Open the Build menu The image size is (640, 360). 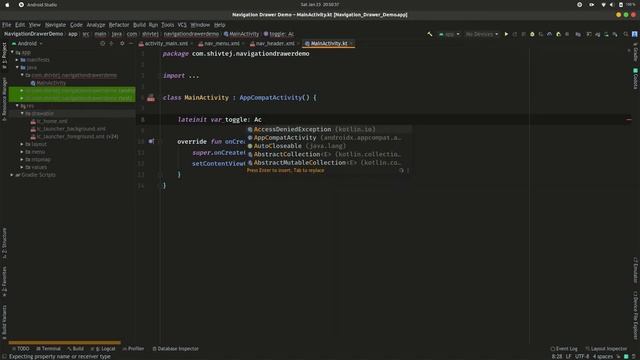tap(139, 25)
